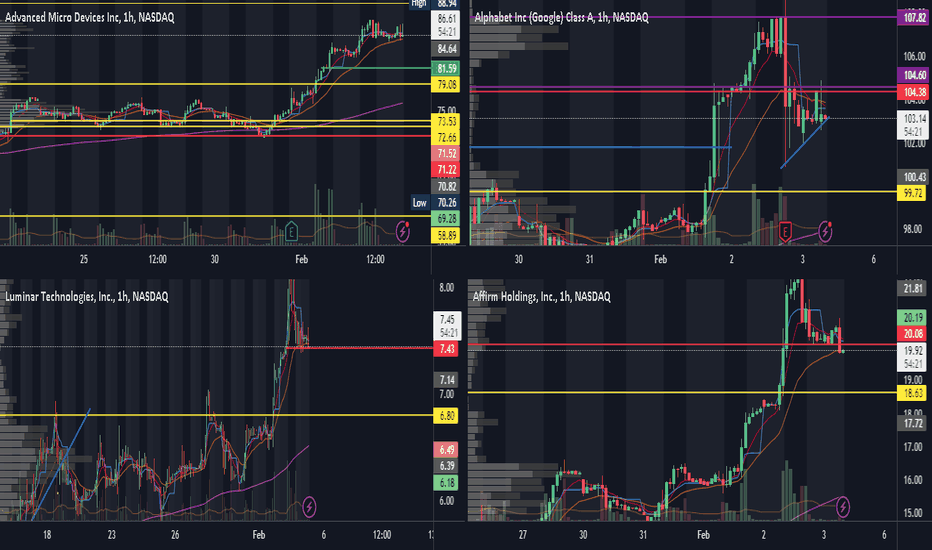The width and height of the screenshot is (932, 550).
Task: Click the 16.00 level on Affirm price axis
Action: pyautogui.click(x=912, y=479)
